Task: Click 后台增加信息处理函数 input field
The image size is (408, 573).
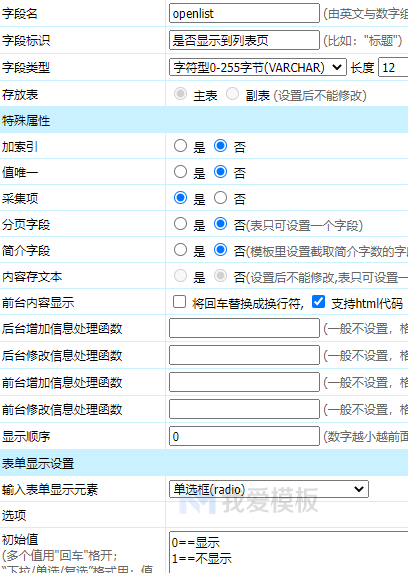Action: 244,328
